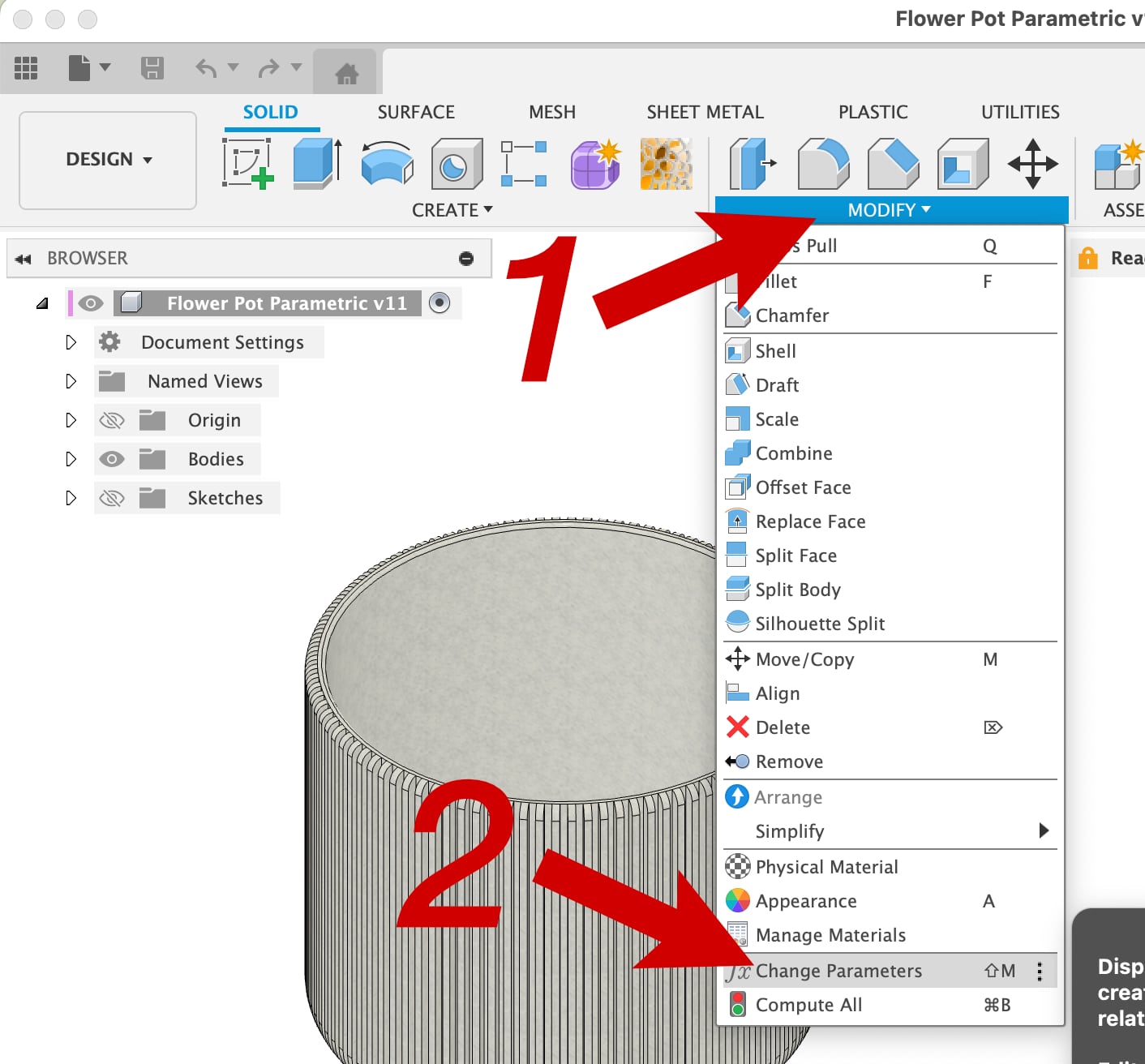Choose Draft menu entry
The height and width of the screenshot is (1064, 1145).
[890, 385]
